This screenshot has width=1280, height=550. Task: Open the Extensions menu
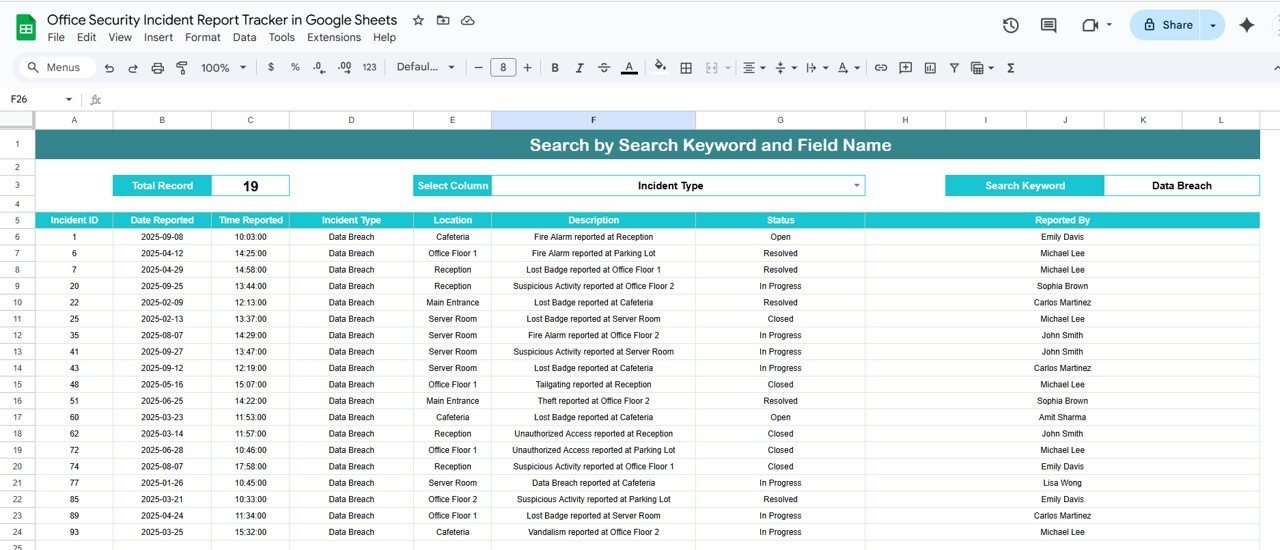334,37
